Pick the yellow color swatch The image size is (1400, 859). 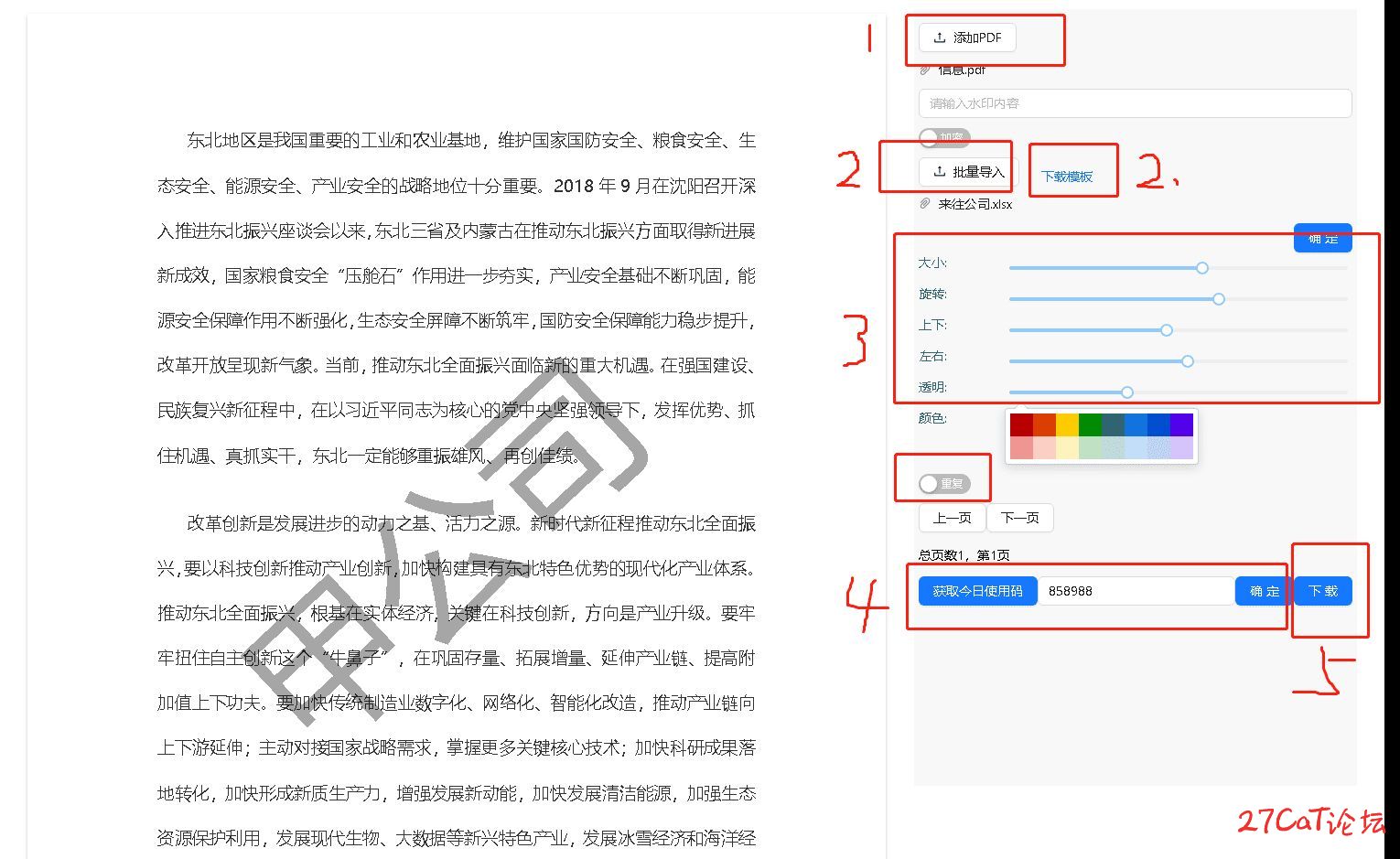(x=1067, y=424)
